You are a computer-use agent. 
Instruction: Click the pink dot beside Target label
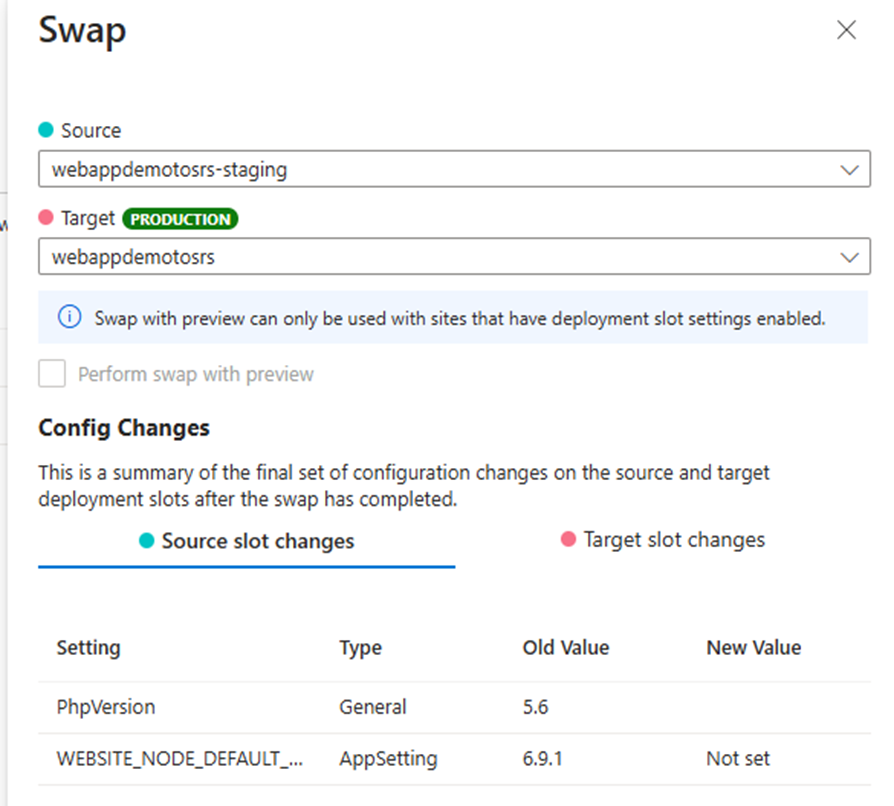[46, 217]
